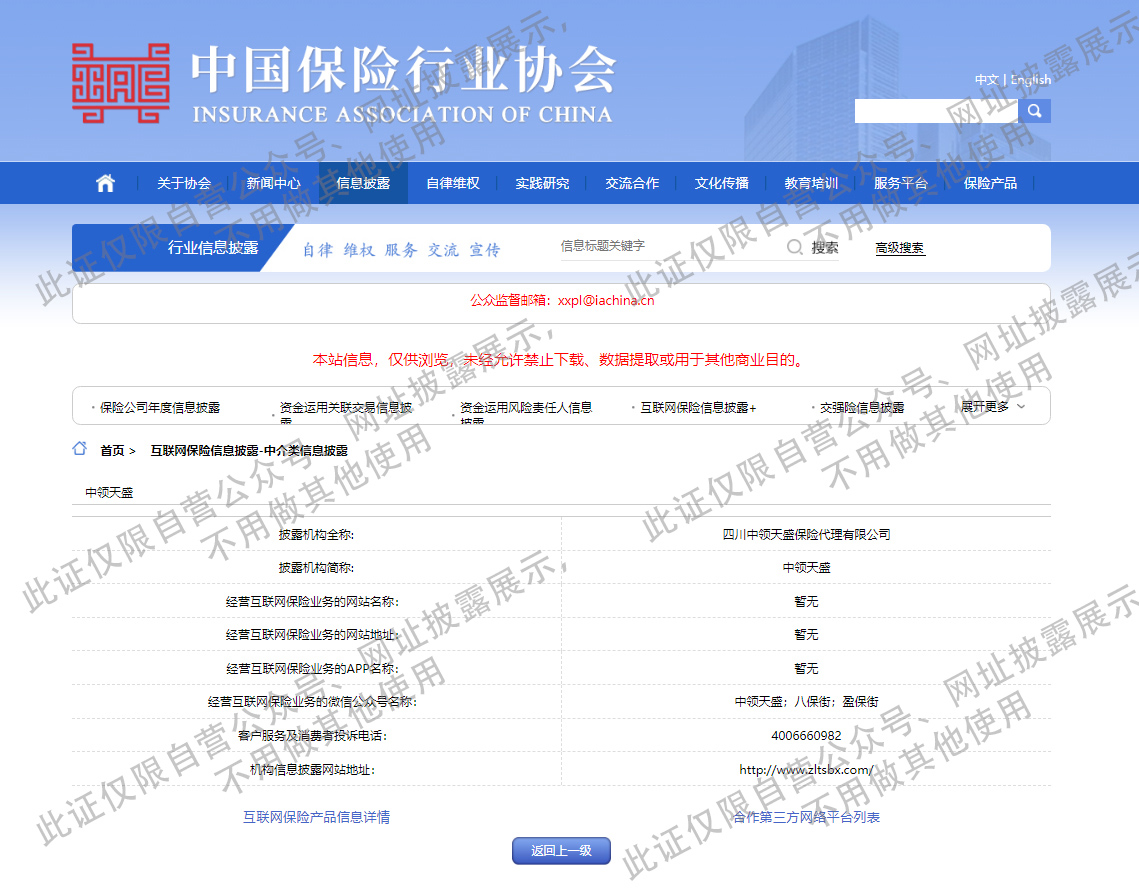Go to 新闻中心 section
This screenshot has width=1139, height=896.
click(x=273, y=183)
